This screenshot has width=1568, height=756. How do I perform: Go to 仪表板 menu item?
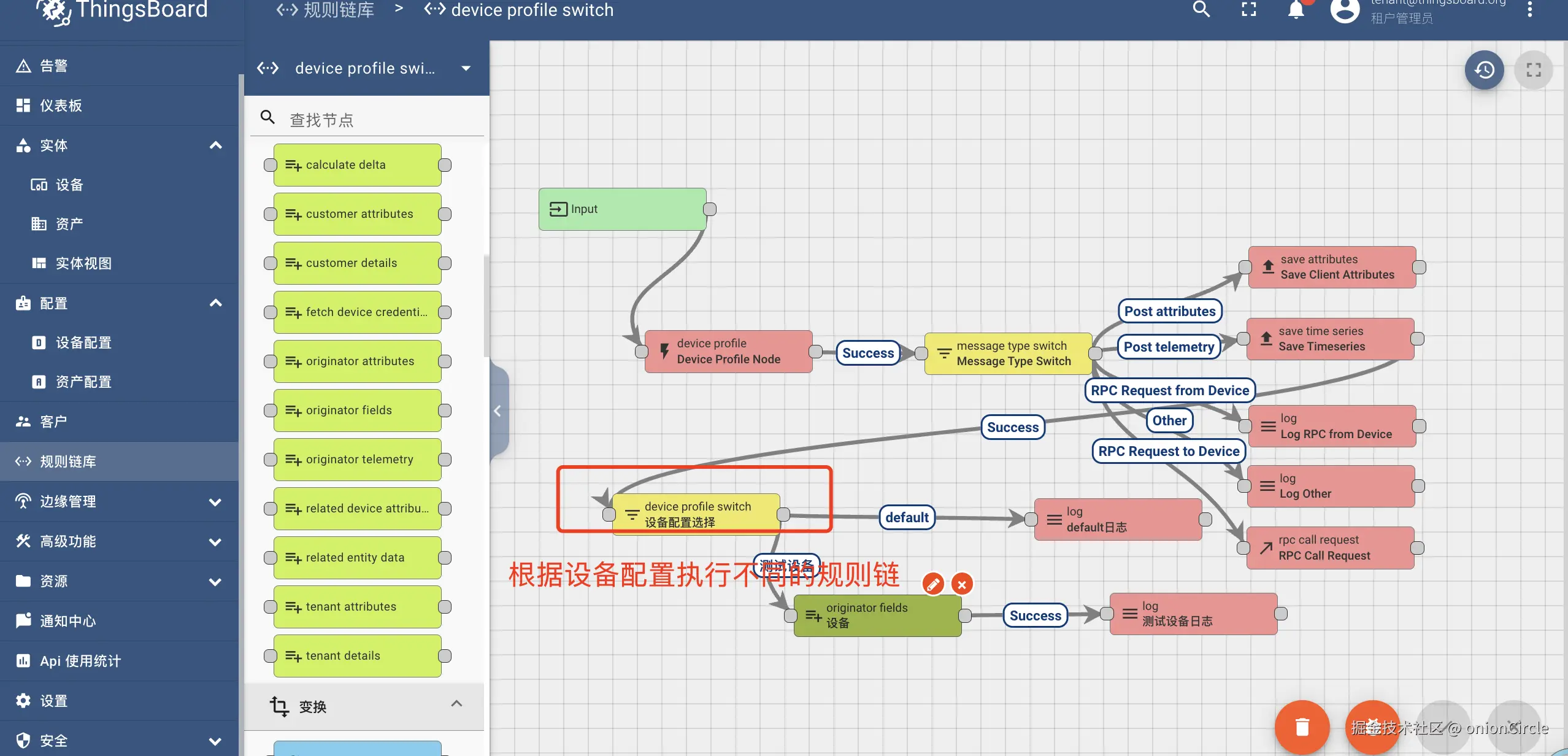[x=60, y=106]
